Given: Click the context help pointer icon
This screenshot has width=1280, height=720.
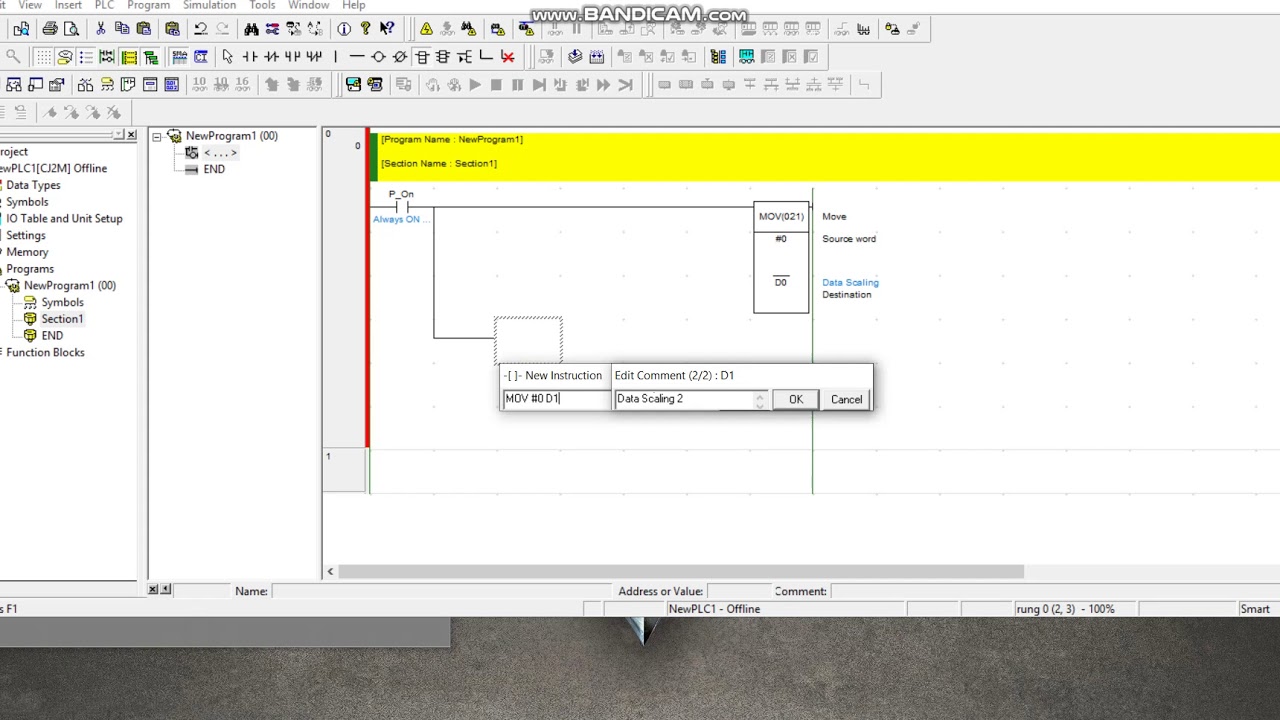Looking at the screenshot, I should [x=387, y=29].
